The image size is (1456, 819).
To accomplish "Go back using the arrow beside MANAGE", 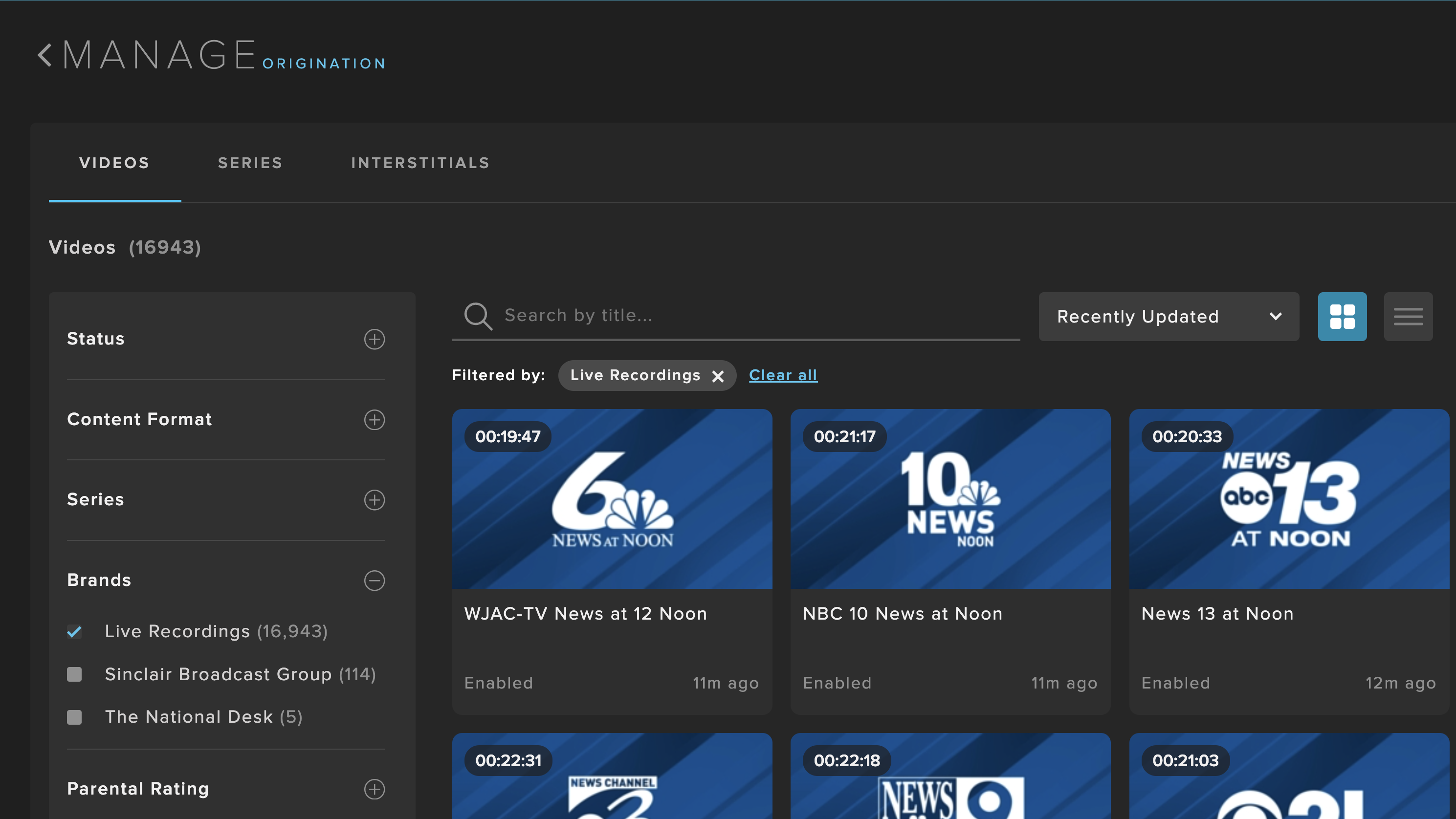I will pyautogui.click(x=44, y=55).
